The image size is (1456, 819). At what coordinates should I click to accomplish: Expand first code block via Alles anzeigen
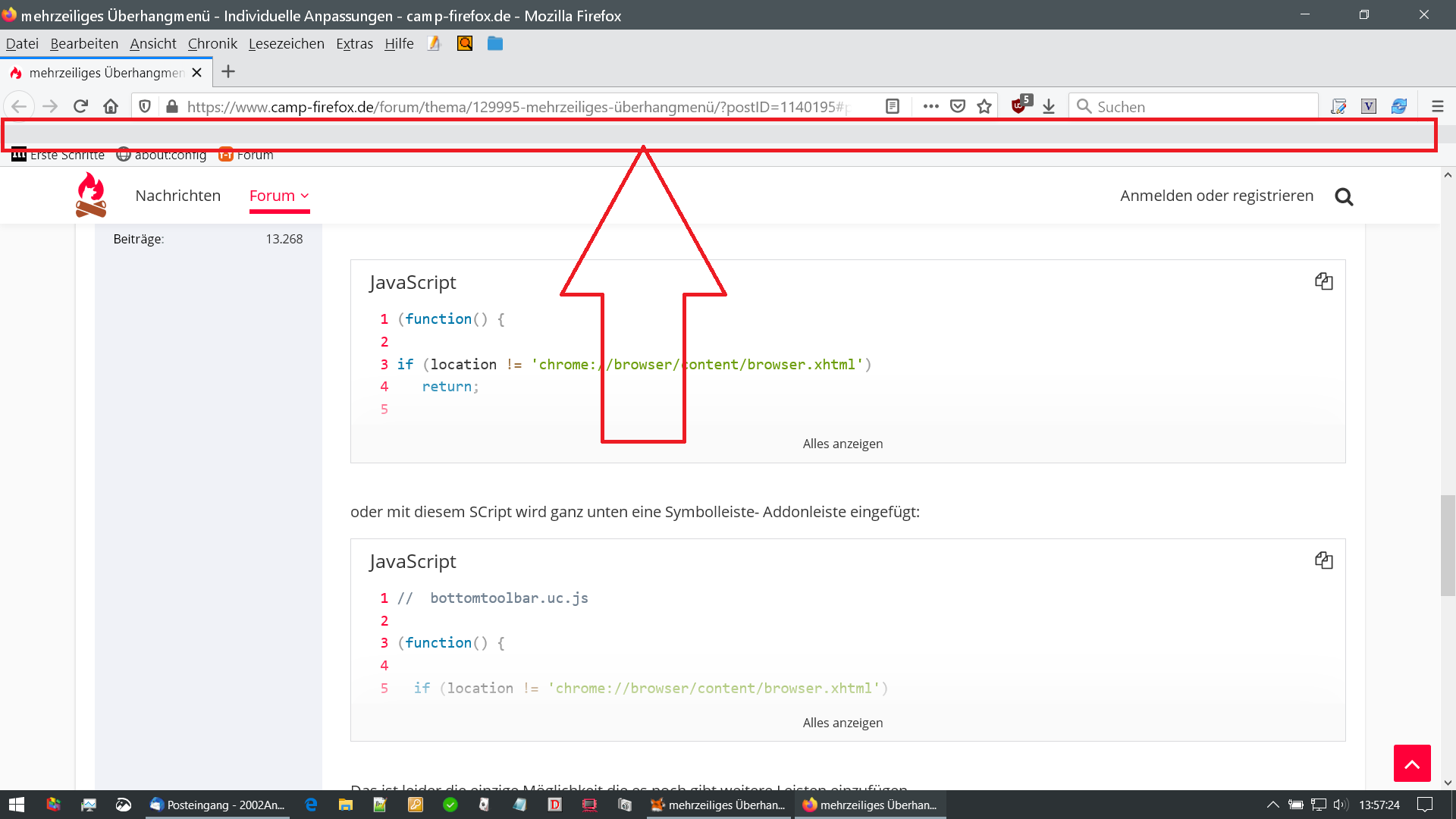pos(843,444)
